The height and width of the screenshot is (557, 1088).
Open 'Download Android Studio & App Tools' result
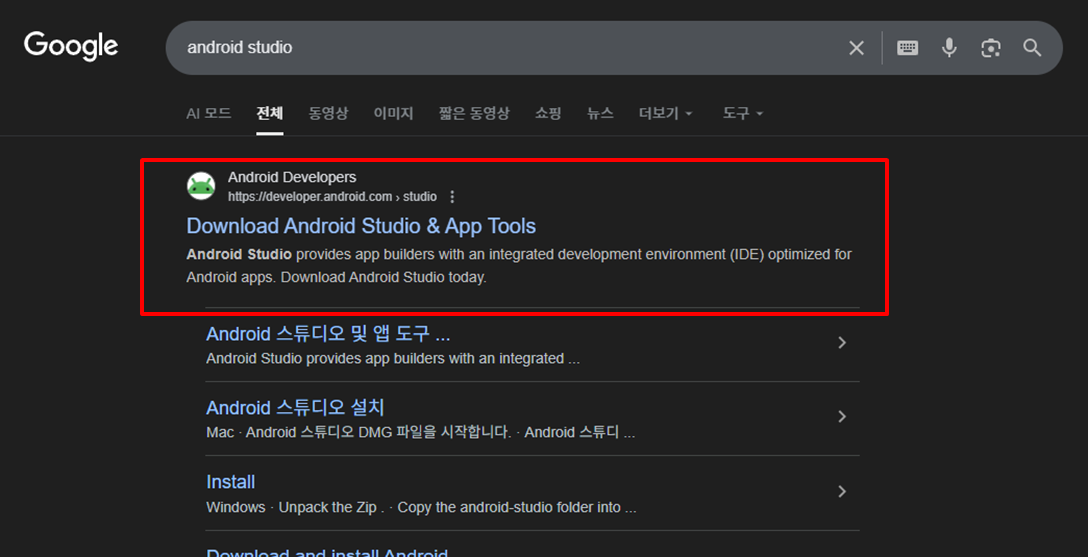point(361,226)
